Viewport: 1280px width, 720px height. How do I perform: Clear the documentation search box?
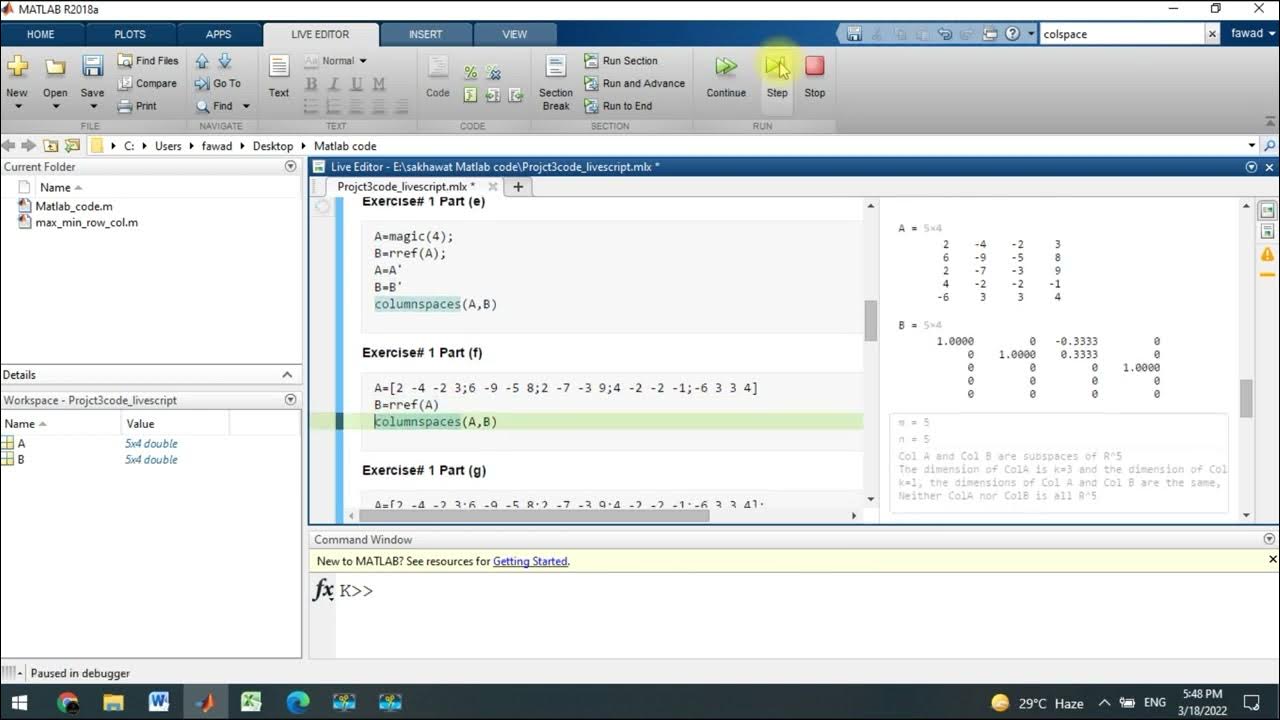pyautogui.click(x=1212, y=34)
